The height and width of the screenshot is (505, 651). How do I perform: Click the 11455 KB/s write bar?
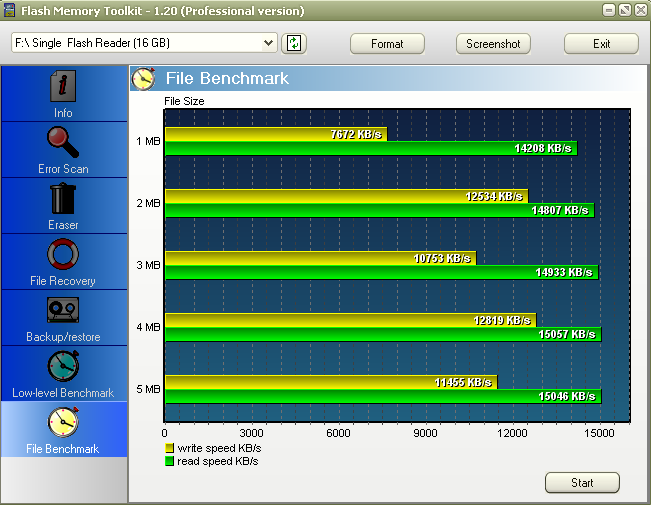[331, 382]
